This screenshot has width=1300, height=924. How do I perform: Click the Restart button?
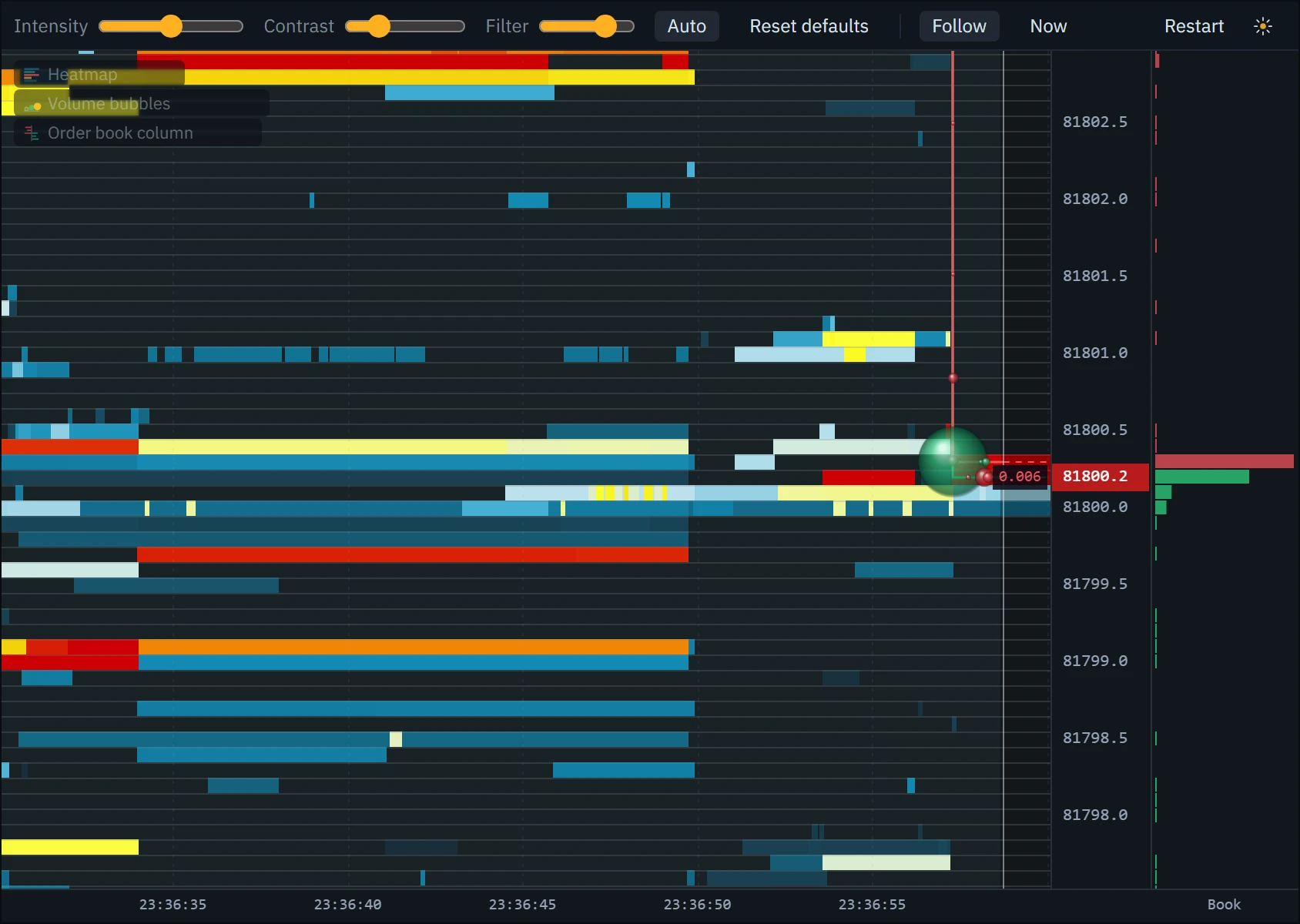click(1194, 26)
